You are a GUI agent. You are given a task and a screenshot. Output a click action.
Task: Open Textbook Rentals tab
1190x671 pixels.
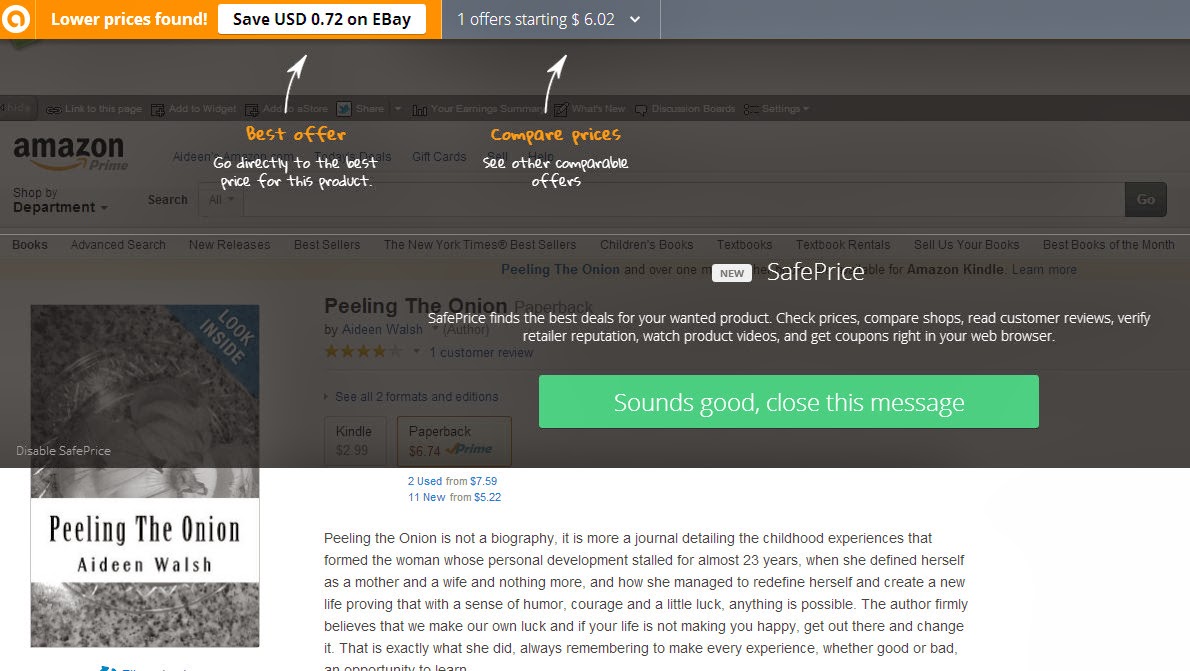[842, 244]
